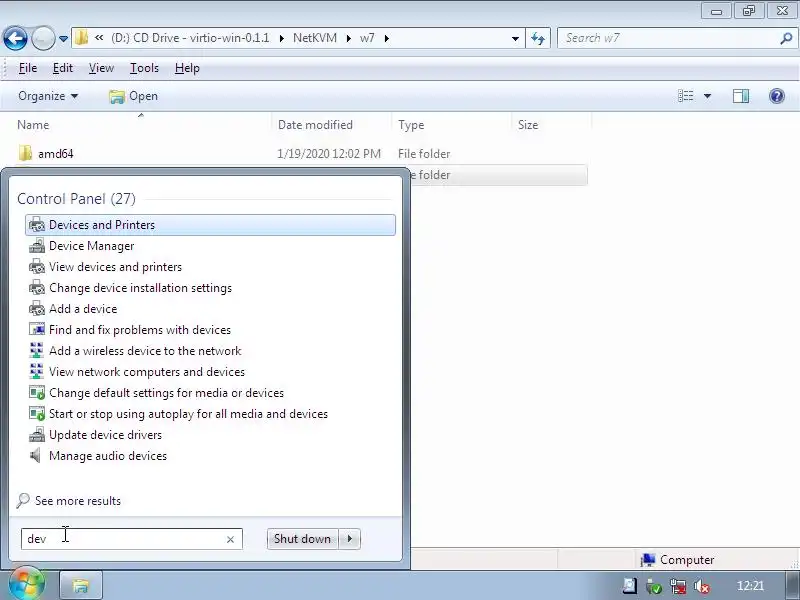This screenshot has height=600, width=800.
Task: Go back with the Explorer Back arrow
Action: pos(15,38)
